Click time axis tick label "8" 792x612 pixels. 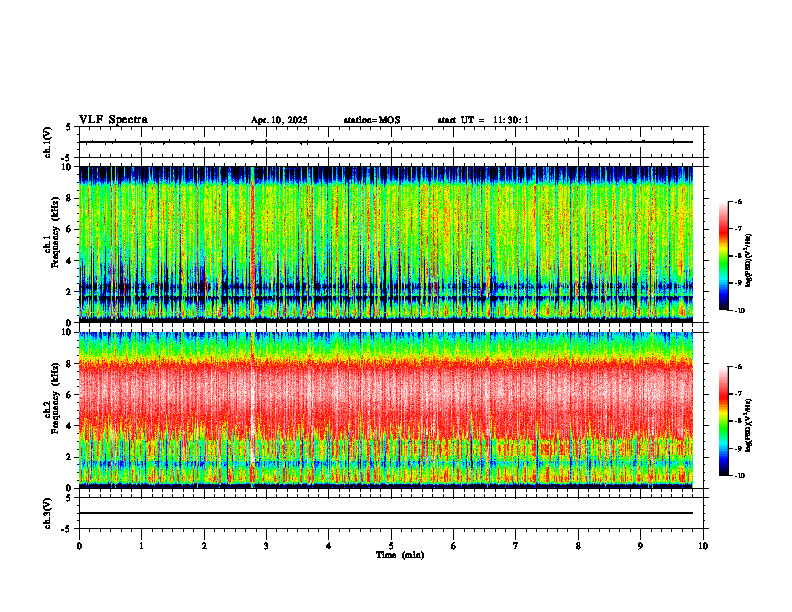click(578, 546)
